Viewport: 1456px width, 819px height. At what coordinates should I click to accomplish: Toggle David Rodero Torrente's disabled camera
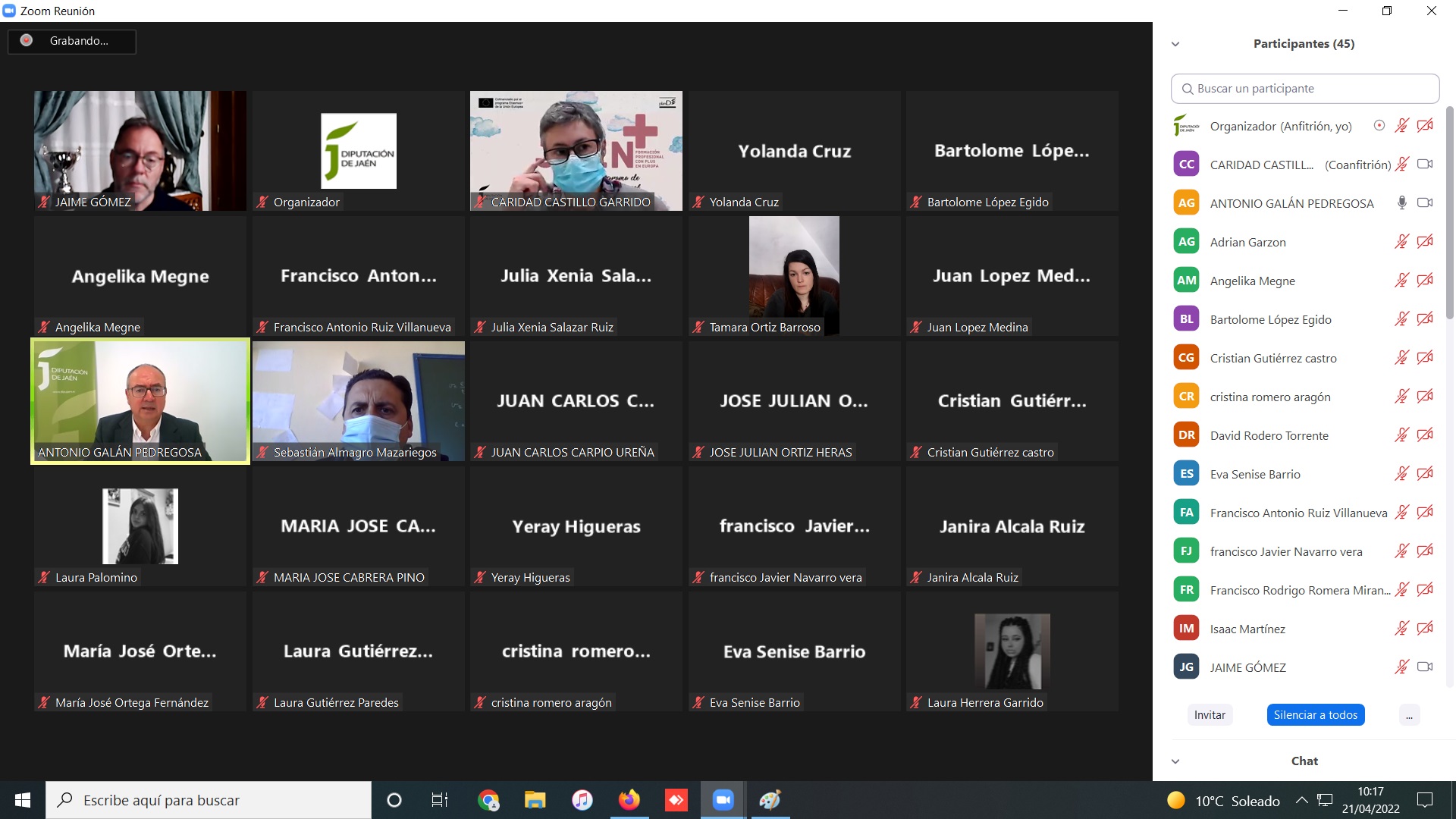[x=1425, y=435]
